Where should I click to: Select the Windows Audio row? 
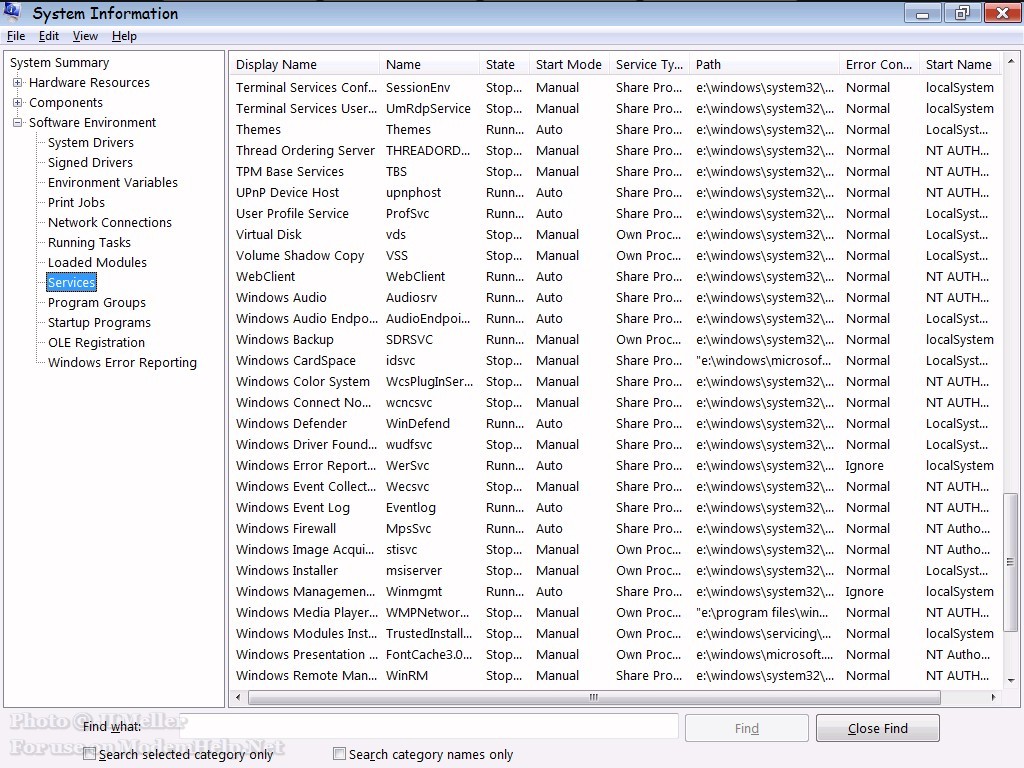tap(615, 297)
